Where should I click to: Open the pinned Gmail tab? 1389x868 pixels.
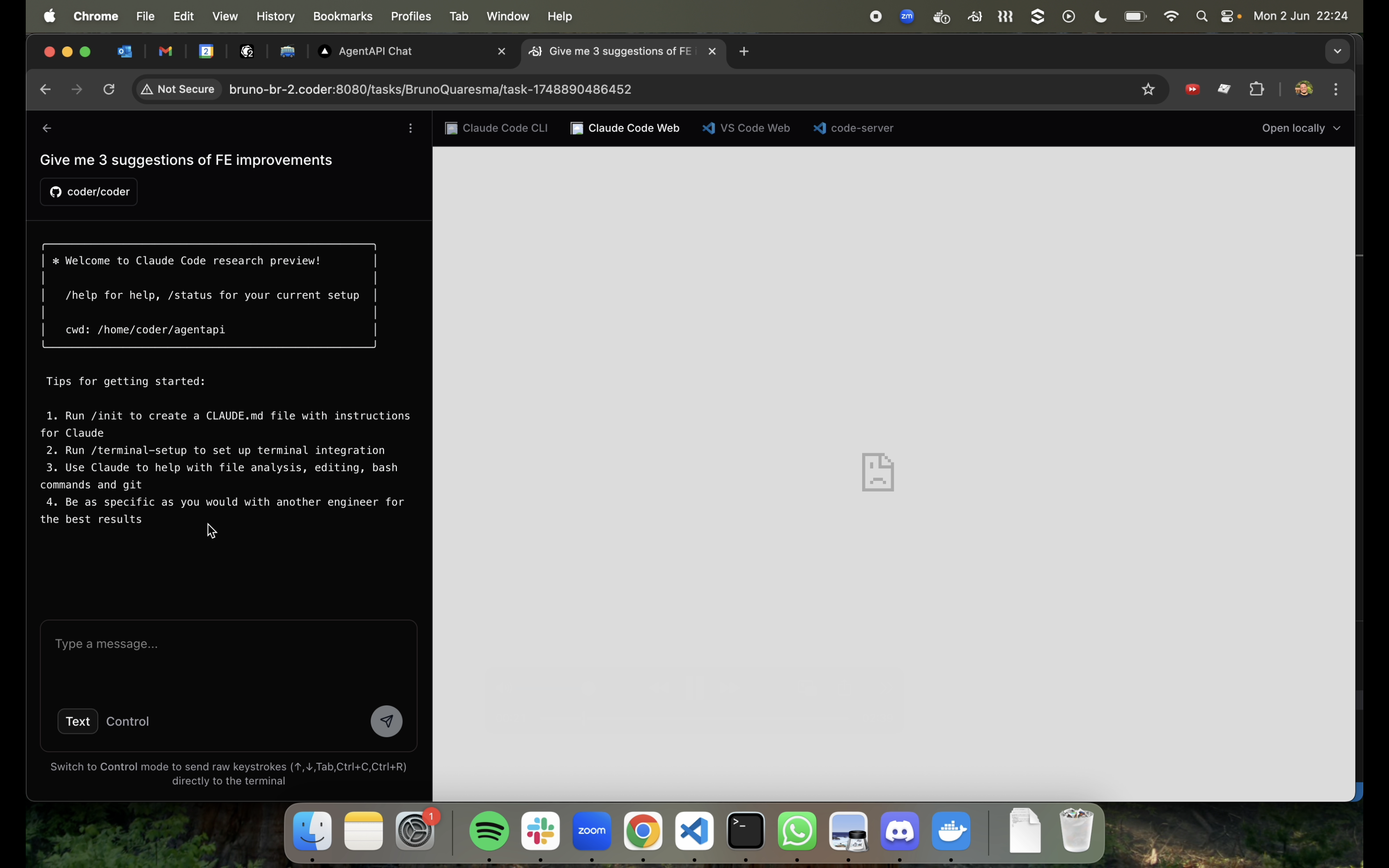point(166,51)
